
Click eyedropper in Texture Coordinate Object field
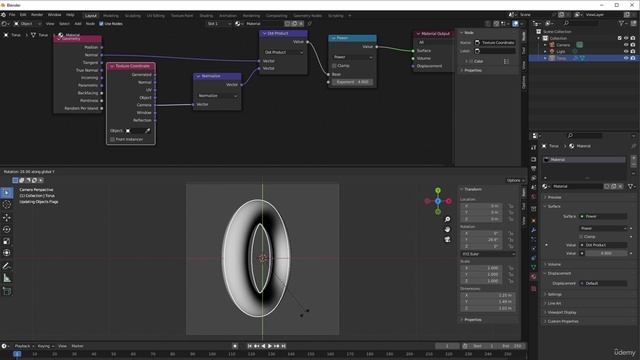(148, 131)
